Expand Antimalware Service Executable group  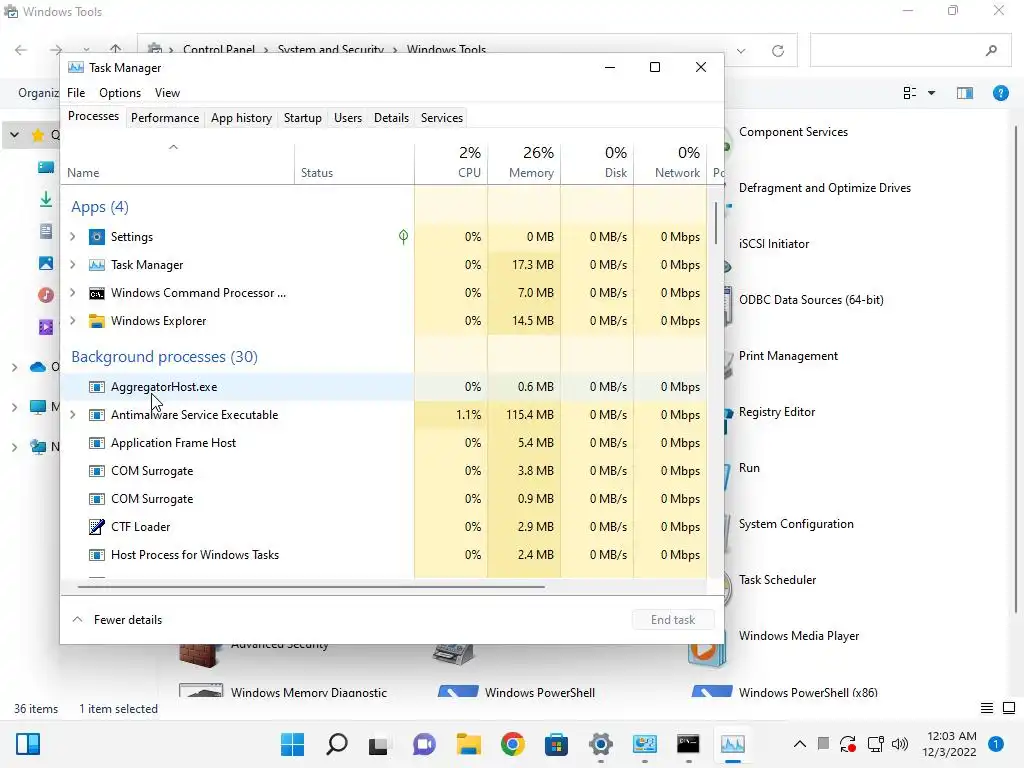click(73, 415)
